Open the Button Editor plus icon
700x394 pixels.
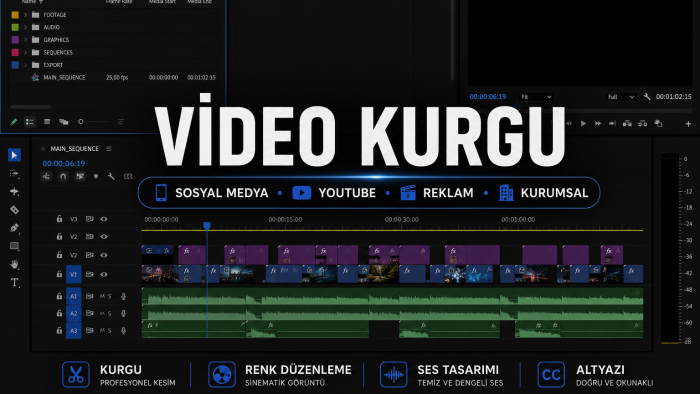[688, 124]
